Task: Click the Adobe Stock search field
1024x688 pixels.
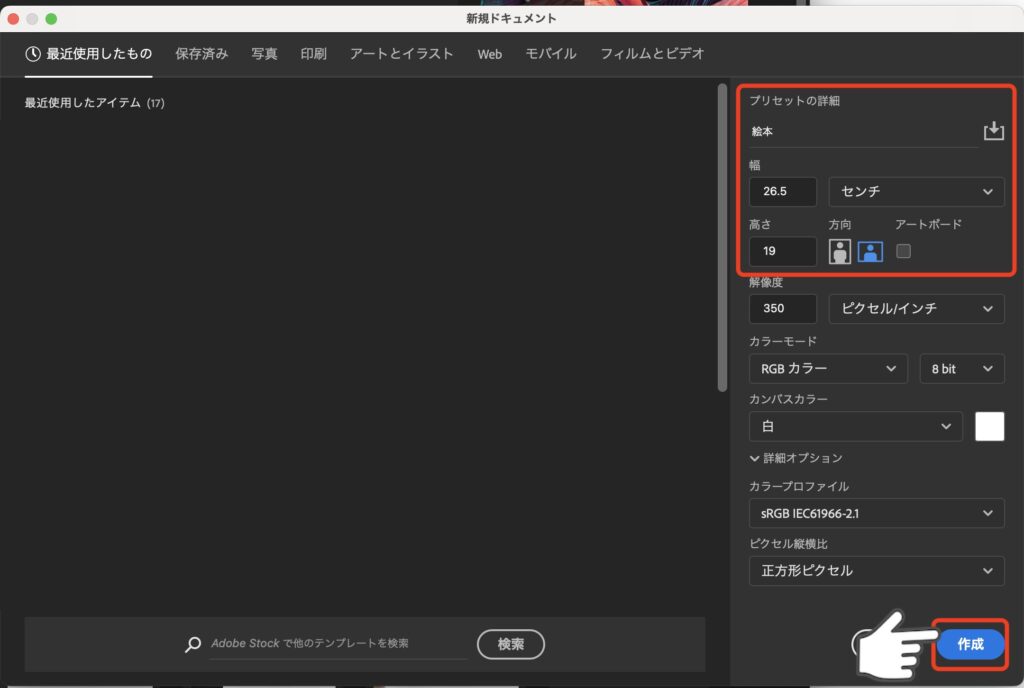Action: click(x=338, y=644)
